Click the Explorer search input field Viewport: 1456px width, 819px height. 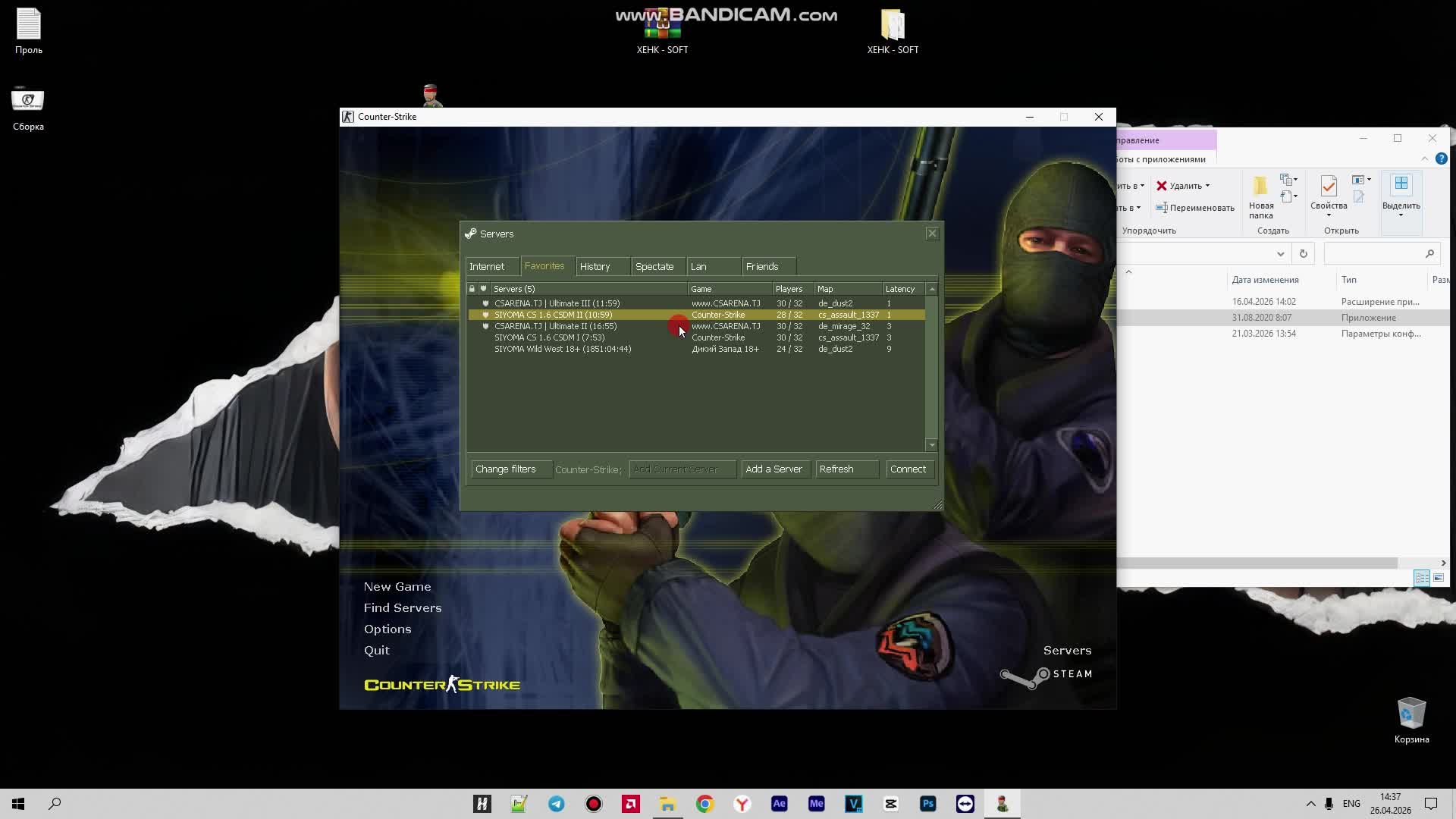coord(1373,254)
